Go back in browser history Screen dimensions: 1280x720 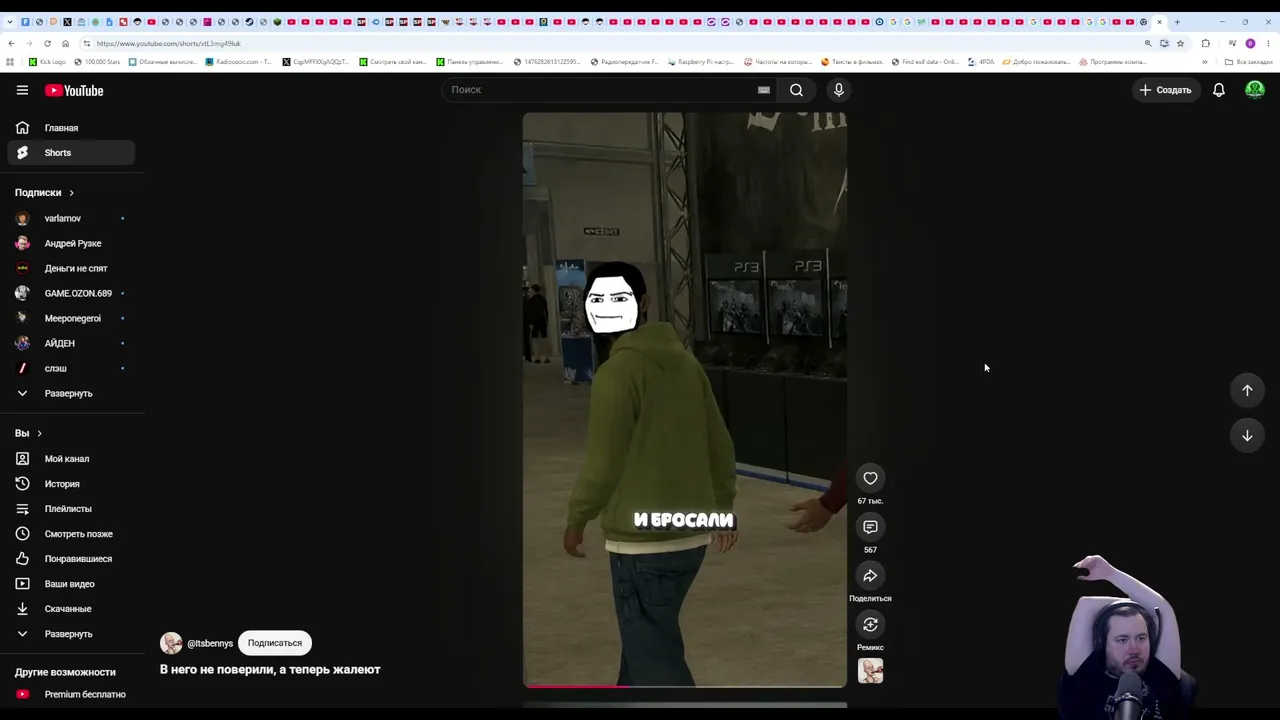(11, 44)
